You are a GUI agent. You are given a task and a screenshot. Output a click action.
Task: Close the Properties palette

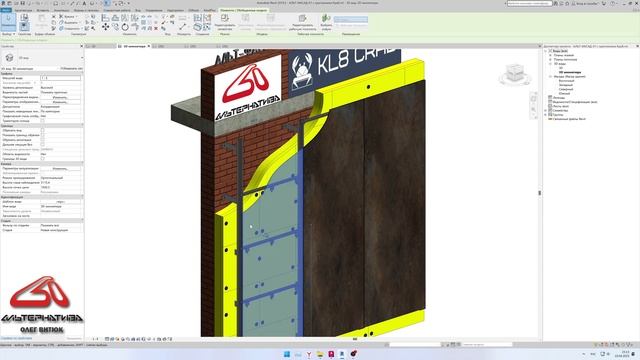coord(81,46)
